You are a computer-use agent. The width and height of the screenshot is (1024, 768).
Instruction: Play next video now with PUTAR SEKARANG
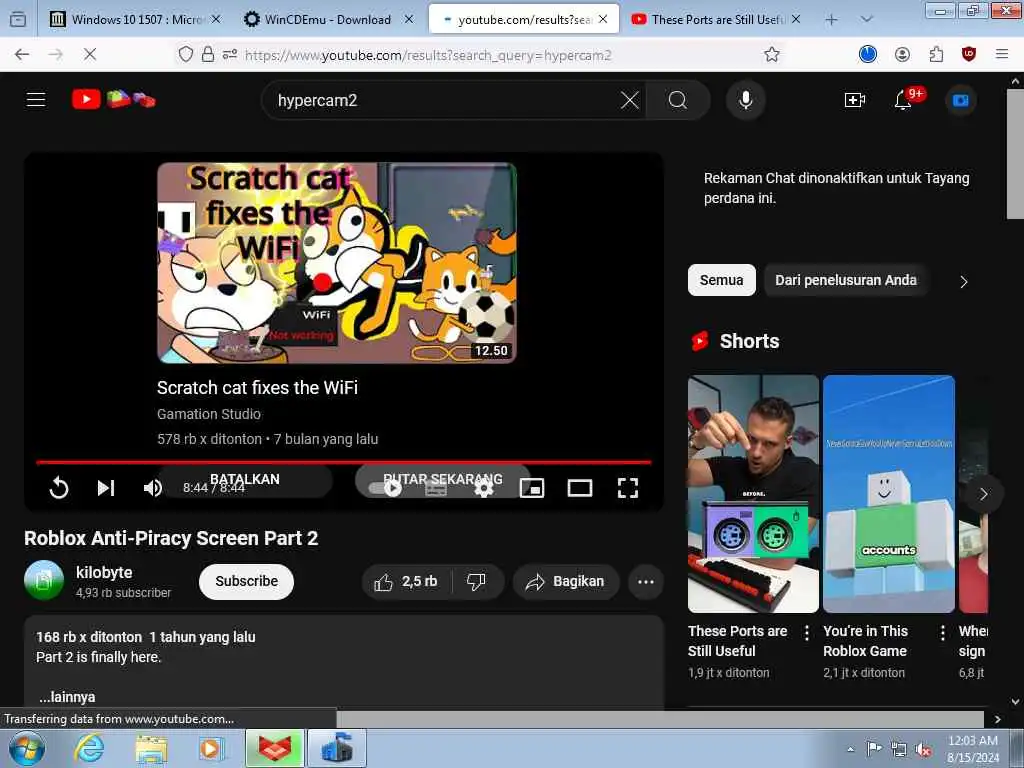click(443, 479)
